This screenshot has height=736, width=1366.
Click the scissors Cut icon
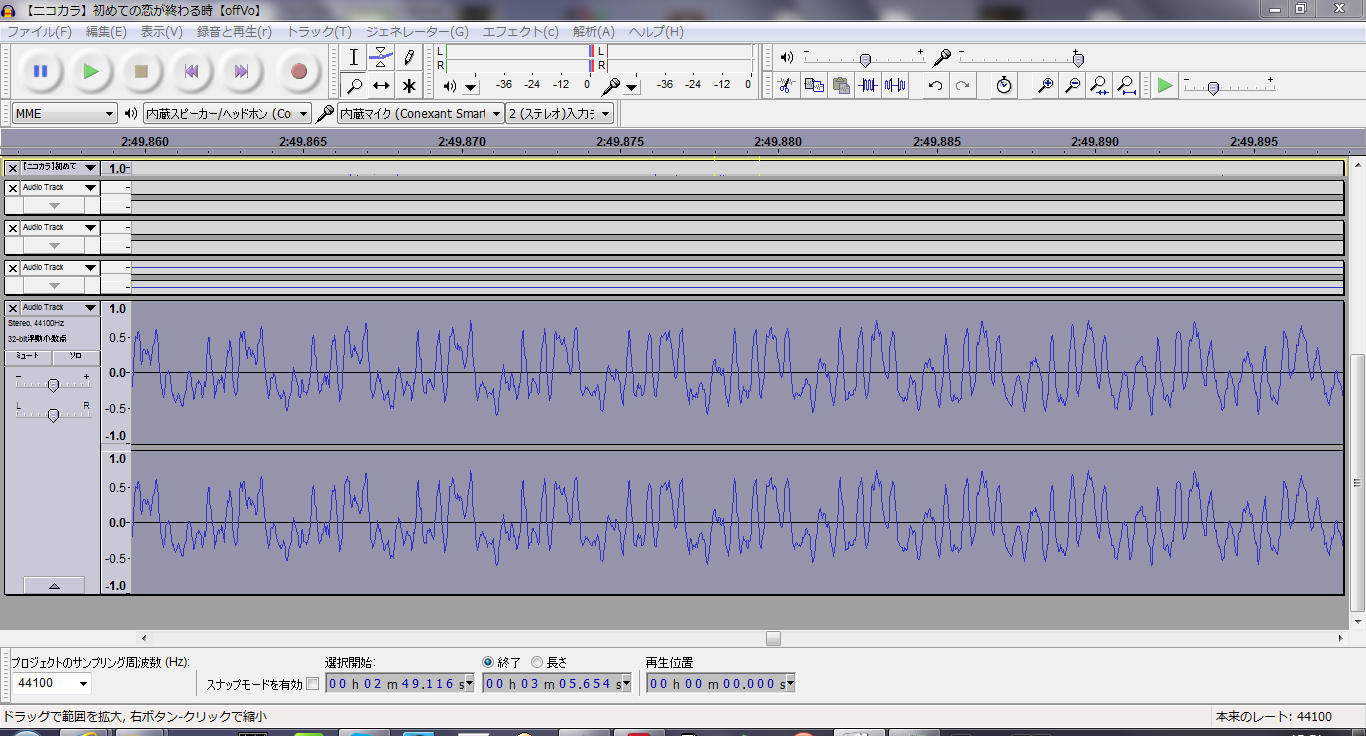(786, 85)
